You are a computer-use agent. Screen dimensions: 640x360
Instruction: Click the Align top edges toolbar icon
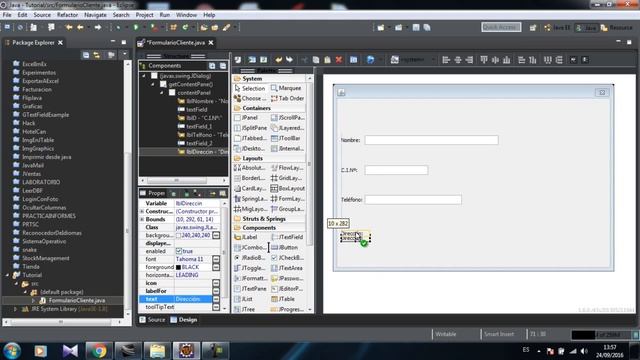click(x=484, y=60)
